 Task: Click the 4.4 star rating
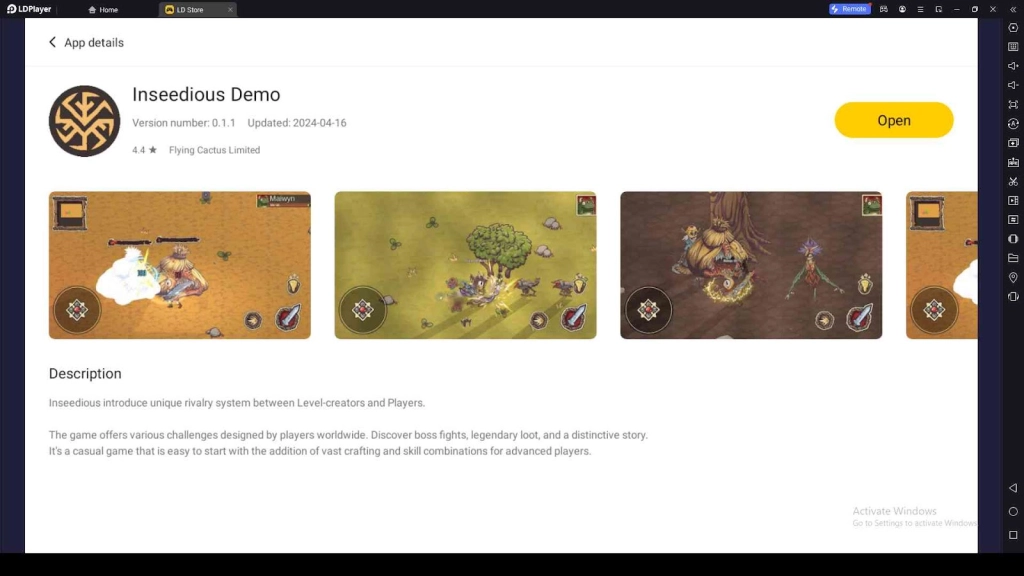[x=144, y=150]
